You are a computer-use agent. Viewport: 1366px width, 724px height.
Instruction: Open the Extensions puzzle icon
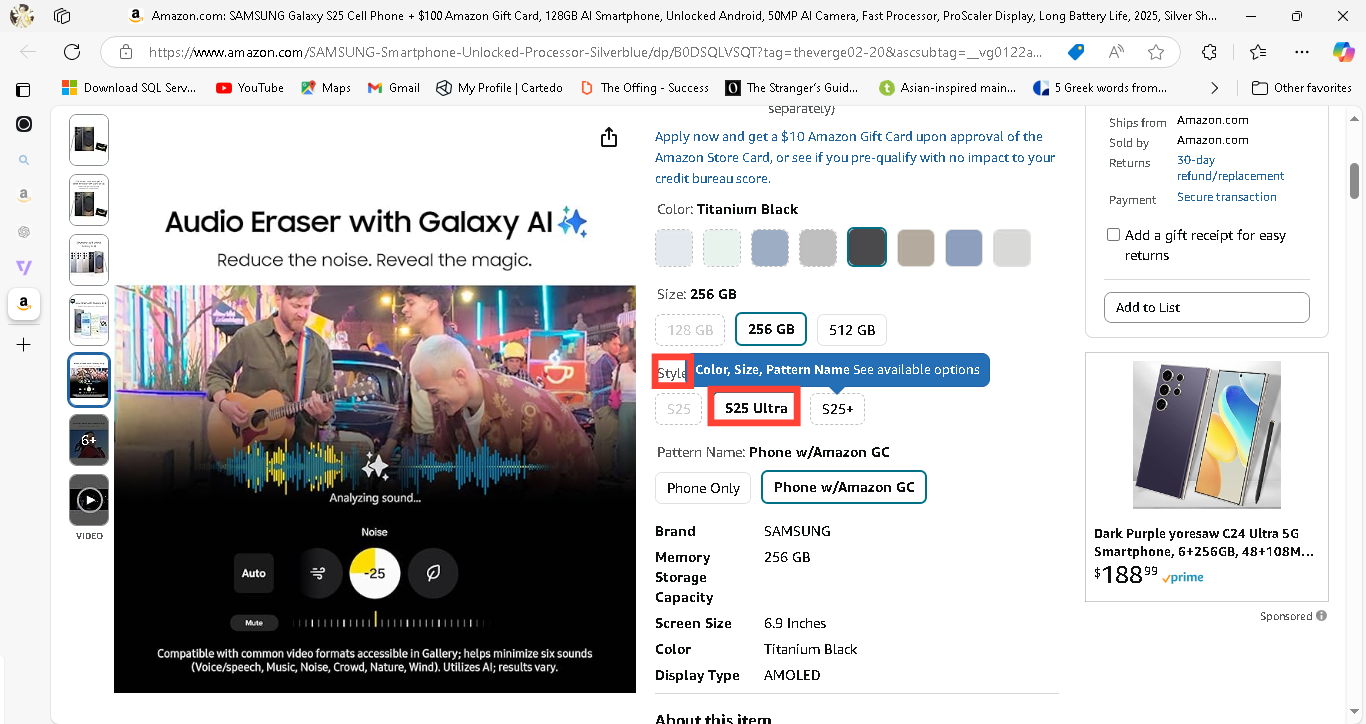pyautogui.click(x=1210, y=52)
